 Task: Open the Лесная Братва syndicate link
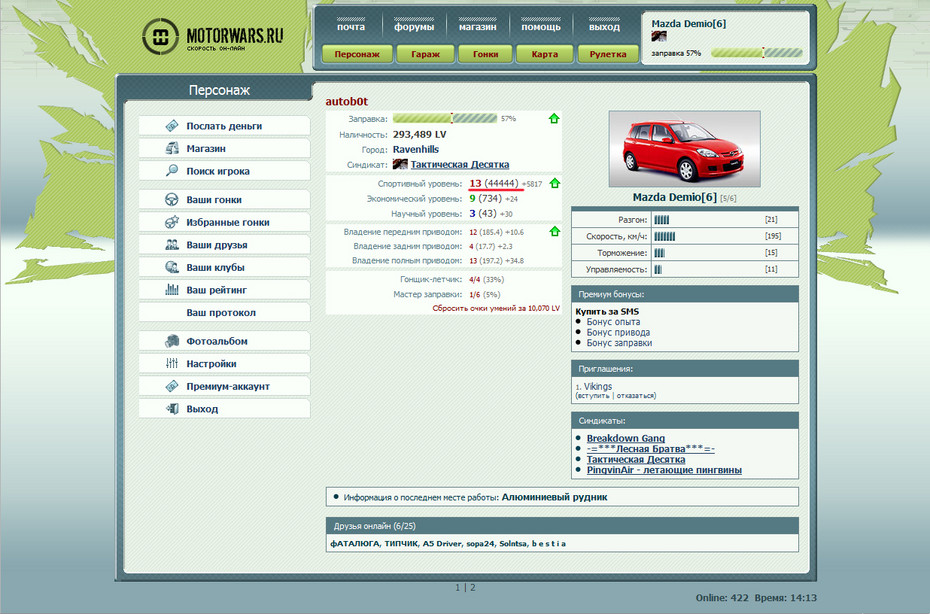point(651,449)
